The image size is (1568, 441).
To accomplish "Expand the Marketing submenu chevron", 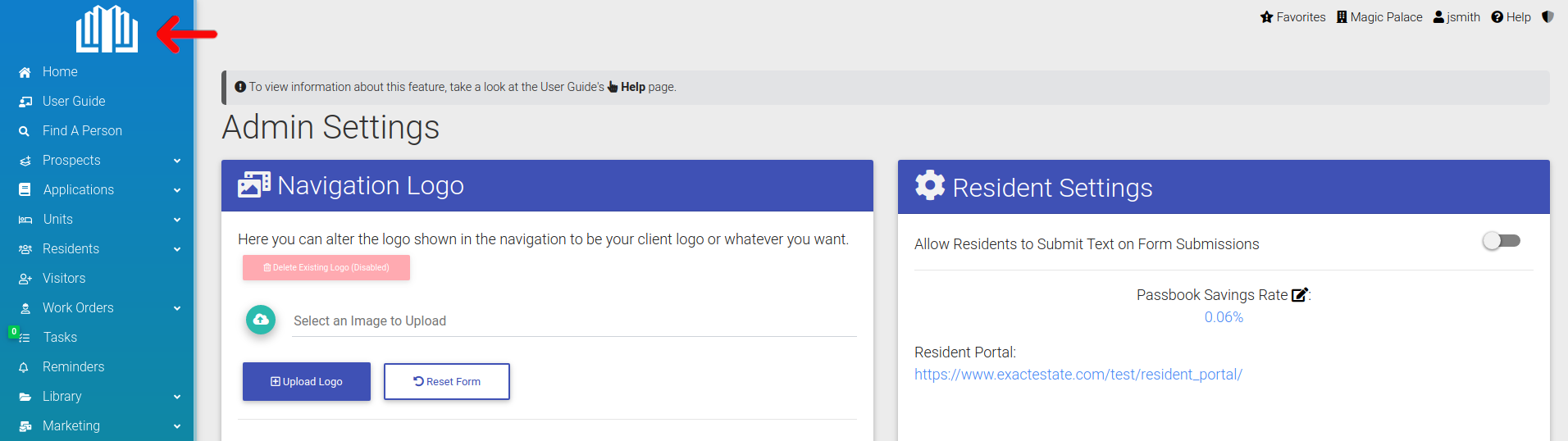I will click(x=177, y=426).
